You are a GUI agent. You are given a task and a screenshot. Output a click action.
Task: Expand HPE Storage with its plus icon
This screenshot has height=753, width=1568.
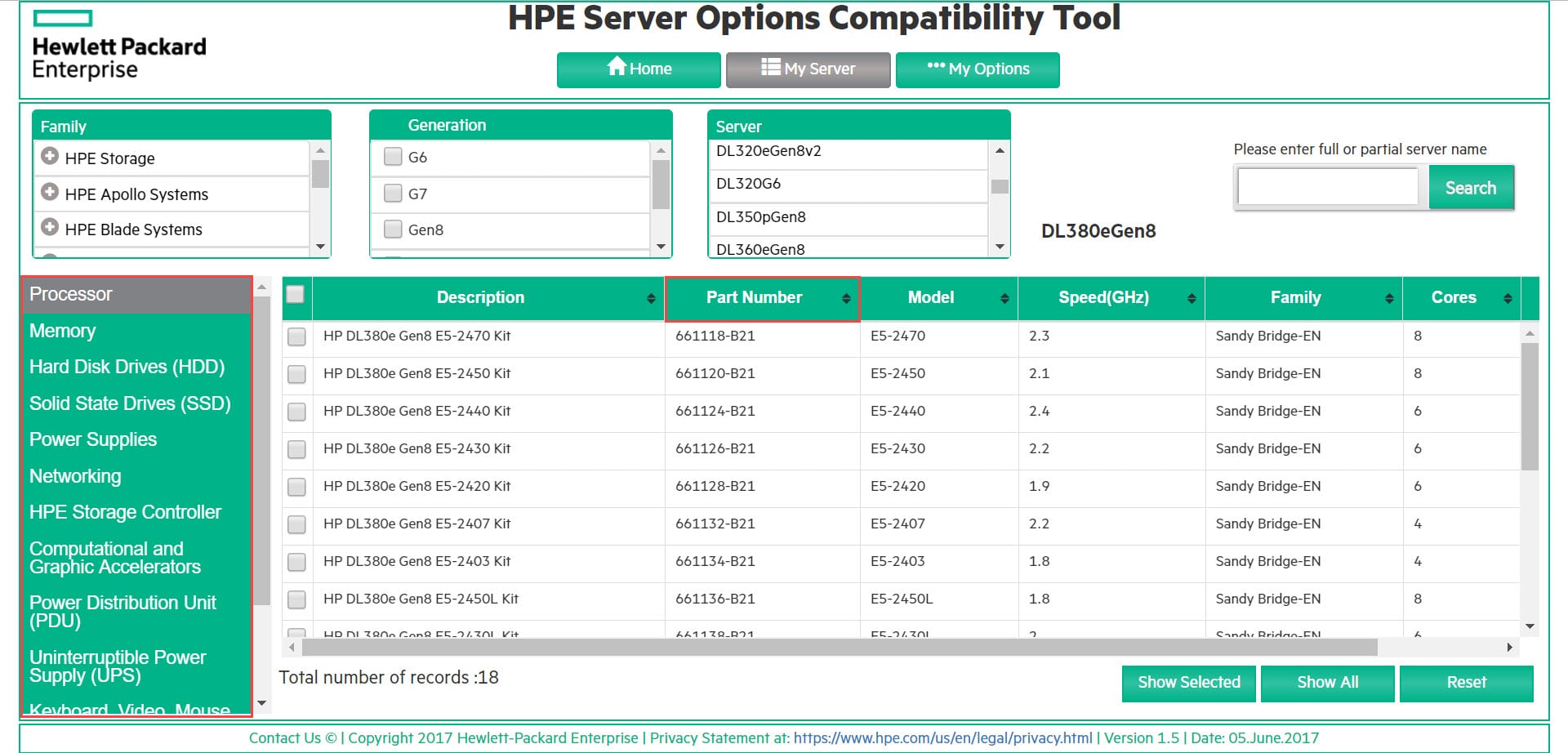50,157
